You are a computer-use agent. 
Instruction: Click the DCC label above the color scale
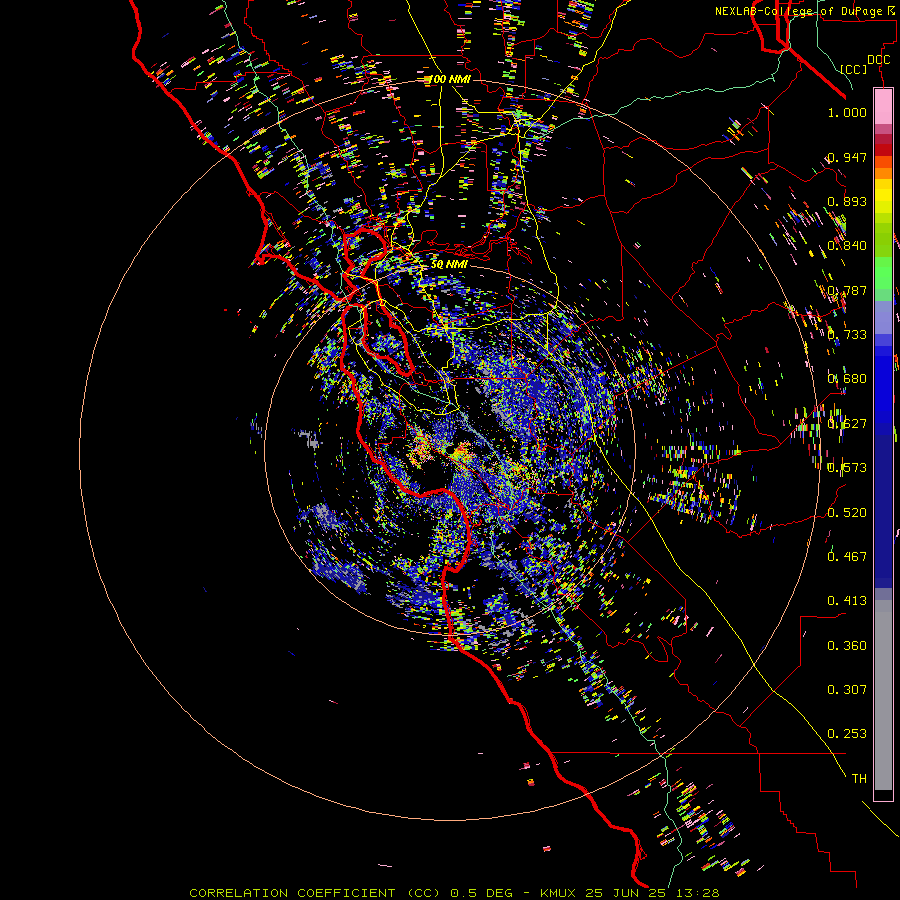[x=878, y=60]
